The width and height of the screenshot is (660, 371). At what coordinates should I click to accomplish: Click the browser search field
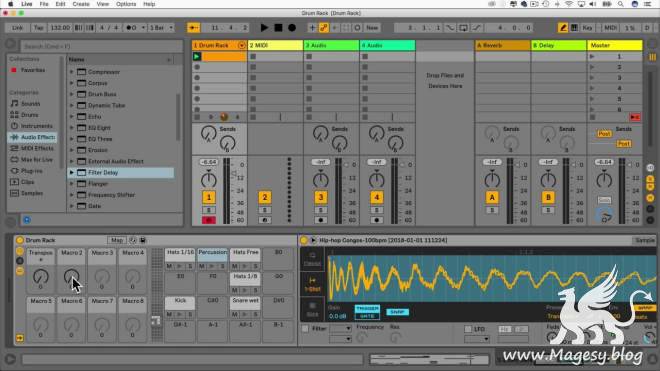pyautogui.click(x=101, y=46)
